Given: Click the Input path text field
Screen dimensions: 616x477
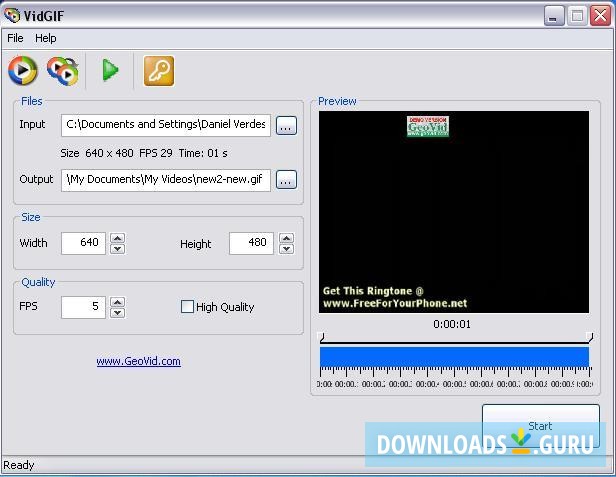Looking at the screenshot, I should click(x=165, y=125).
